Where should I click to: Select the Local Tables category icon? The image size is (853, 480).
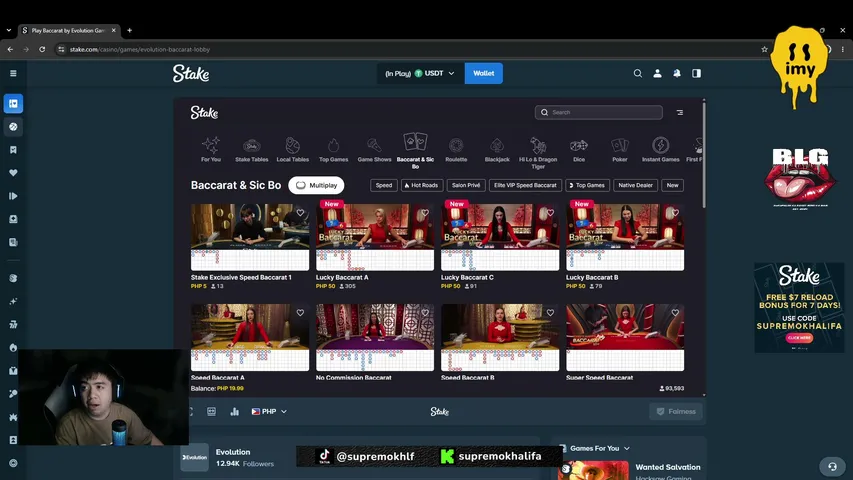pos(293,145)
